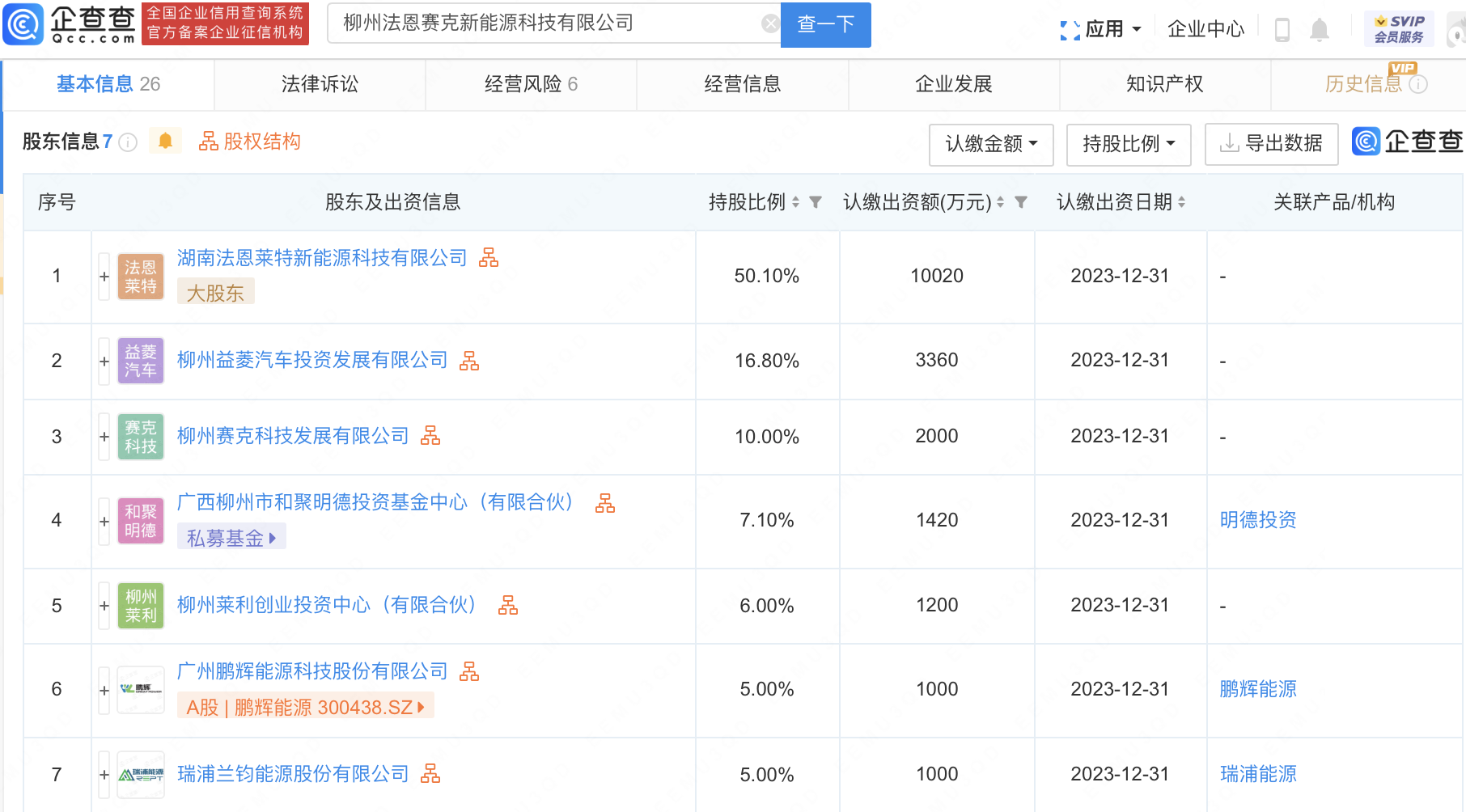This screenshot has width=1466, height=812.
Task: Open equity structure icon for 广西柳州市和聚明德投资基金中心
Action: [x=605, y=503]
